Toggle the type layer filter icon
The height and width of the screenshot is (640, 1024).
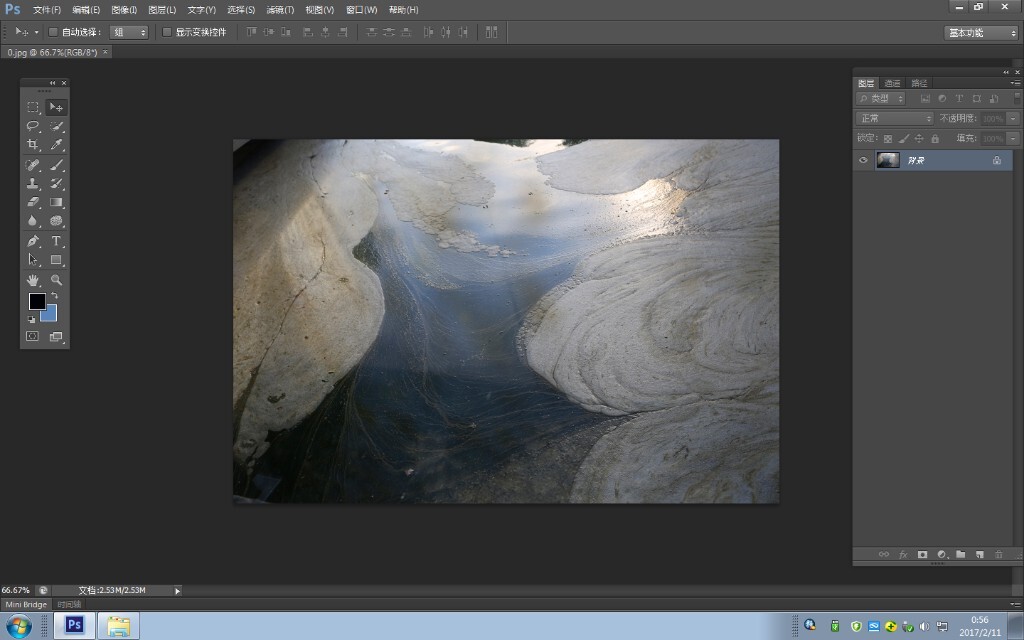pos(959,99)
